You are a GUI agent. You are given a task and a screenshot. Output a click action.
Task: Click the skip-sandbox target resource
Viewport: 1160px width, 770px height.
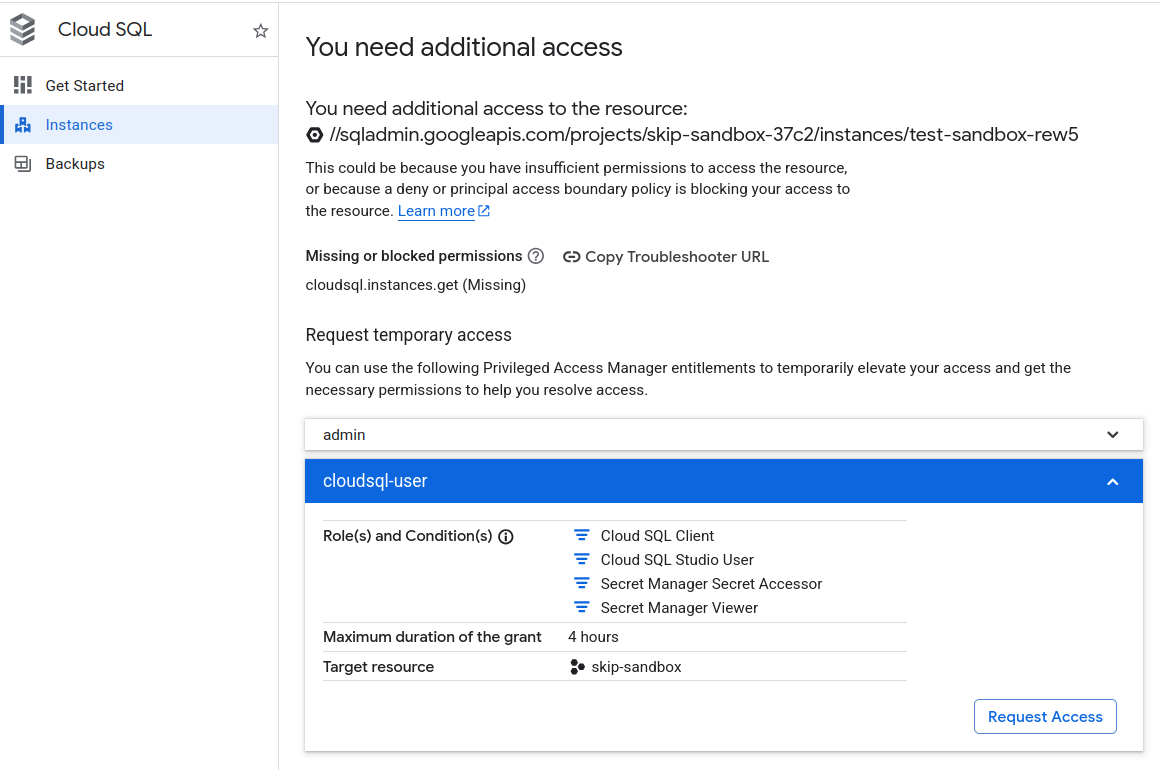coord(636,667)
